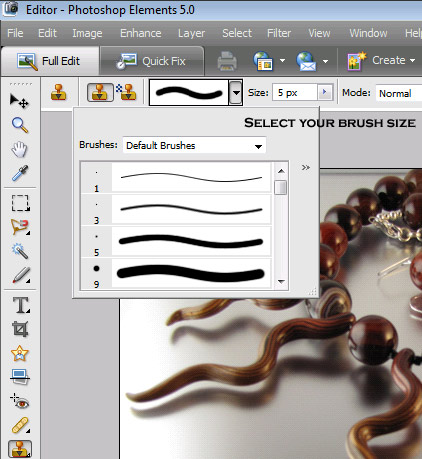Open the Default Brushes dropdown
The image size is (422, 459).
194,145
